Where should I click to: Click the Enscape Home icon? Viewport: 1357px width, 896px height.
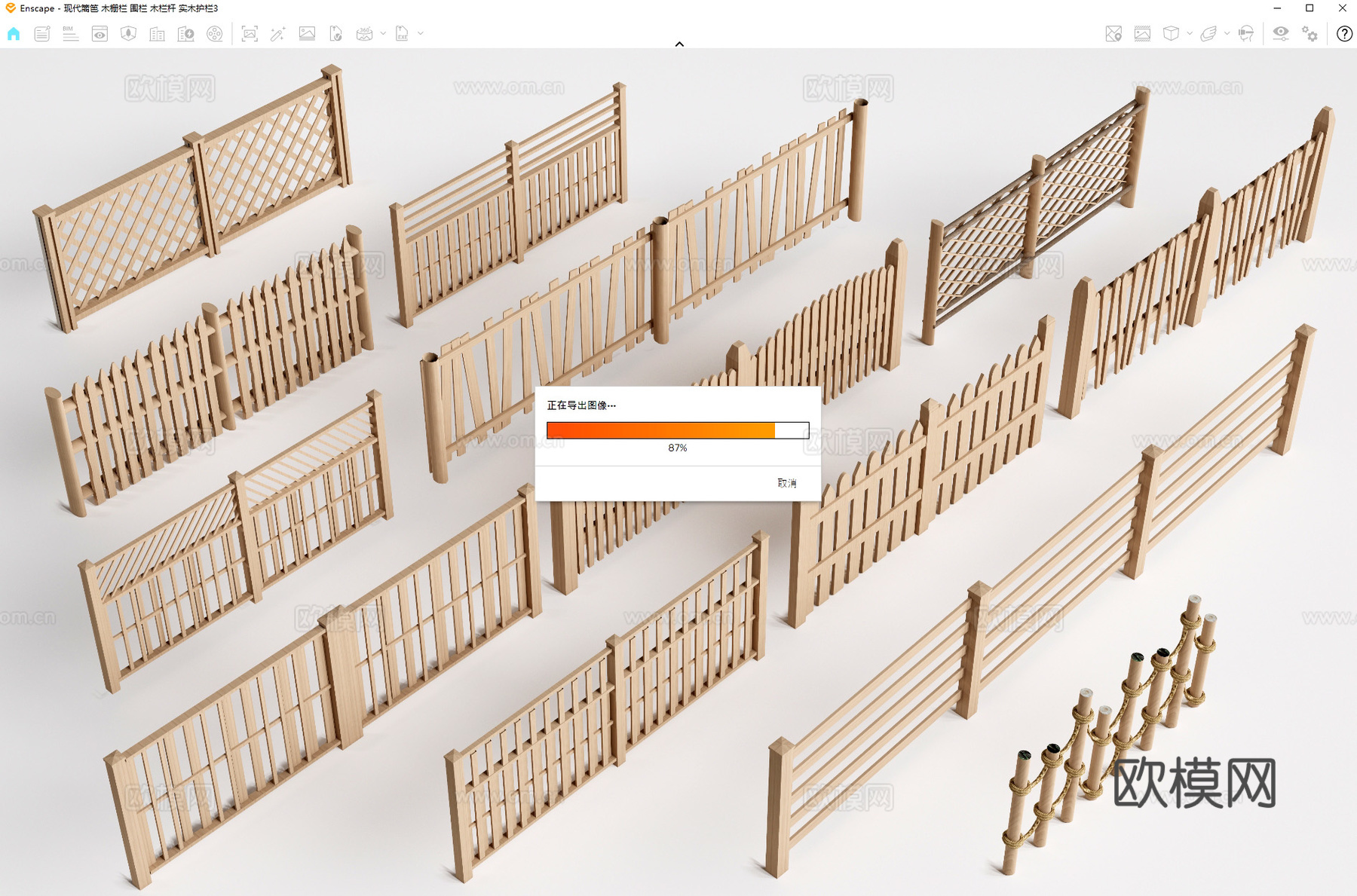click(14, 34)
